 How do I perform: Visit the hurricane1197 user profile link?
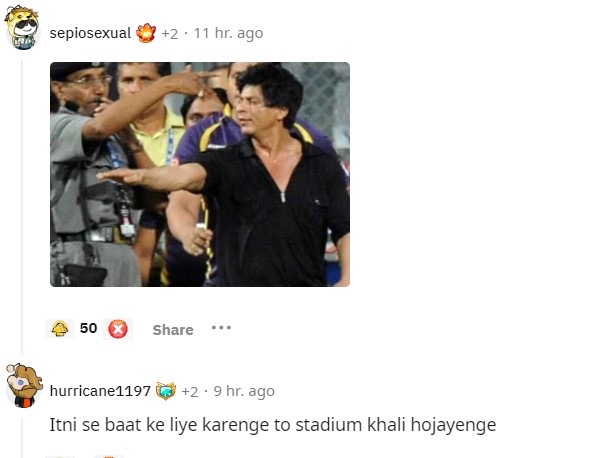coord(100,391)
